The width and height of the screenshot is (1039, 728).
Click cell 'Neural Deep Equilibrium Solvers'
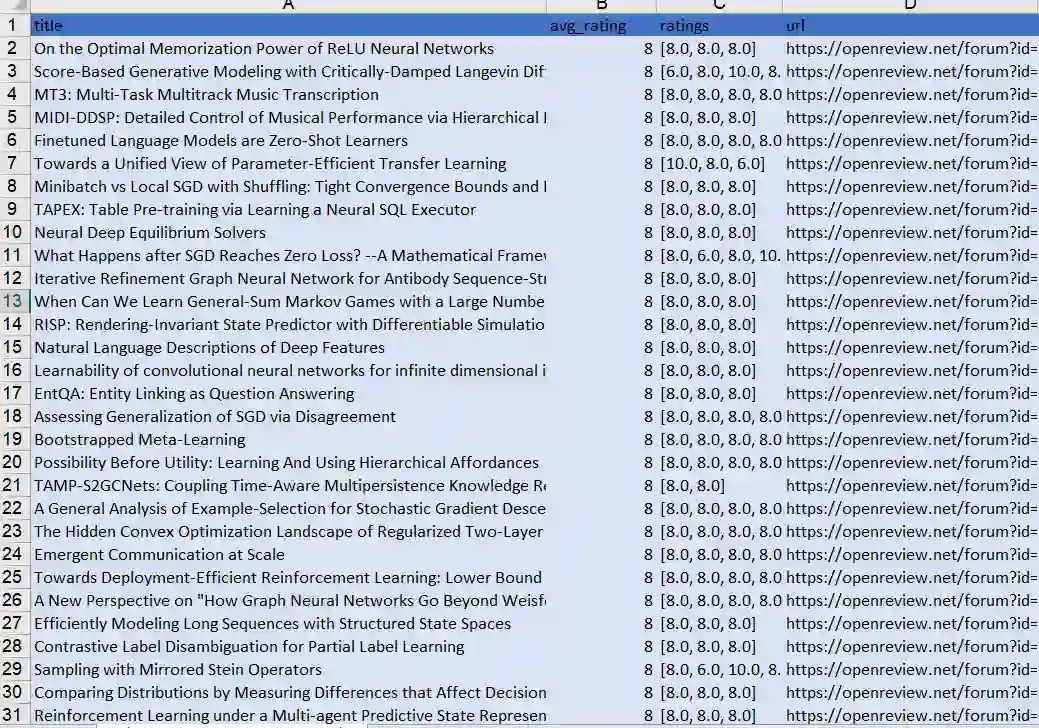[288, 233]
